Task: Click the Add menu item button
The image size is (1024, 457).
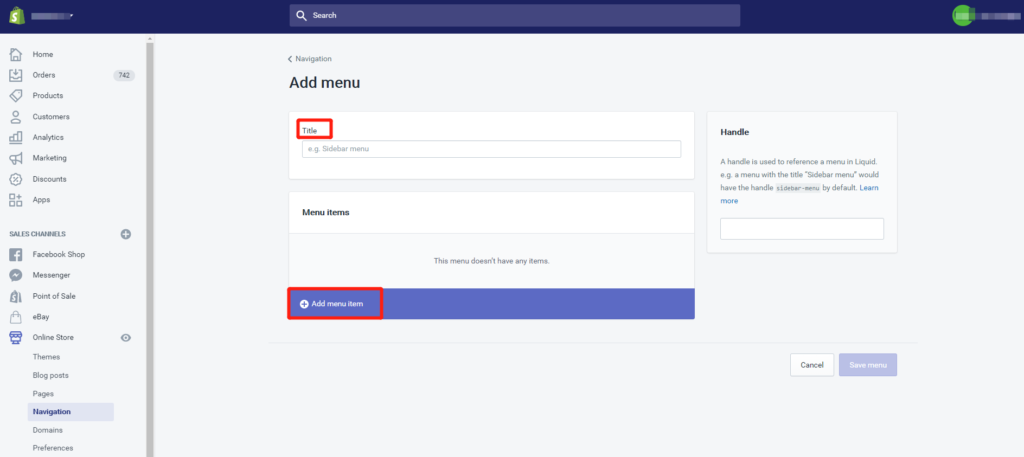Action: pos(336,304)
